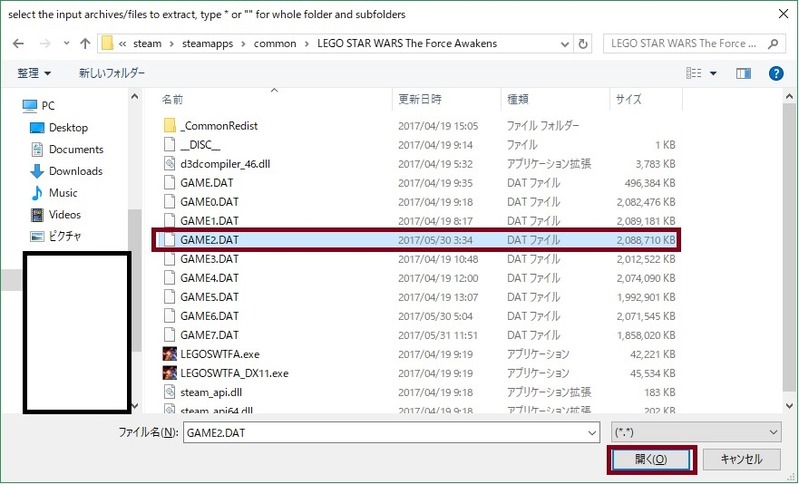Change view layout icon

[x=694, y=73]
